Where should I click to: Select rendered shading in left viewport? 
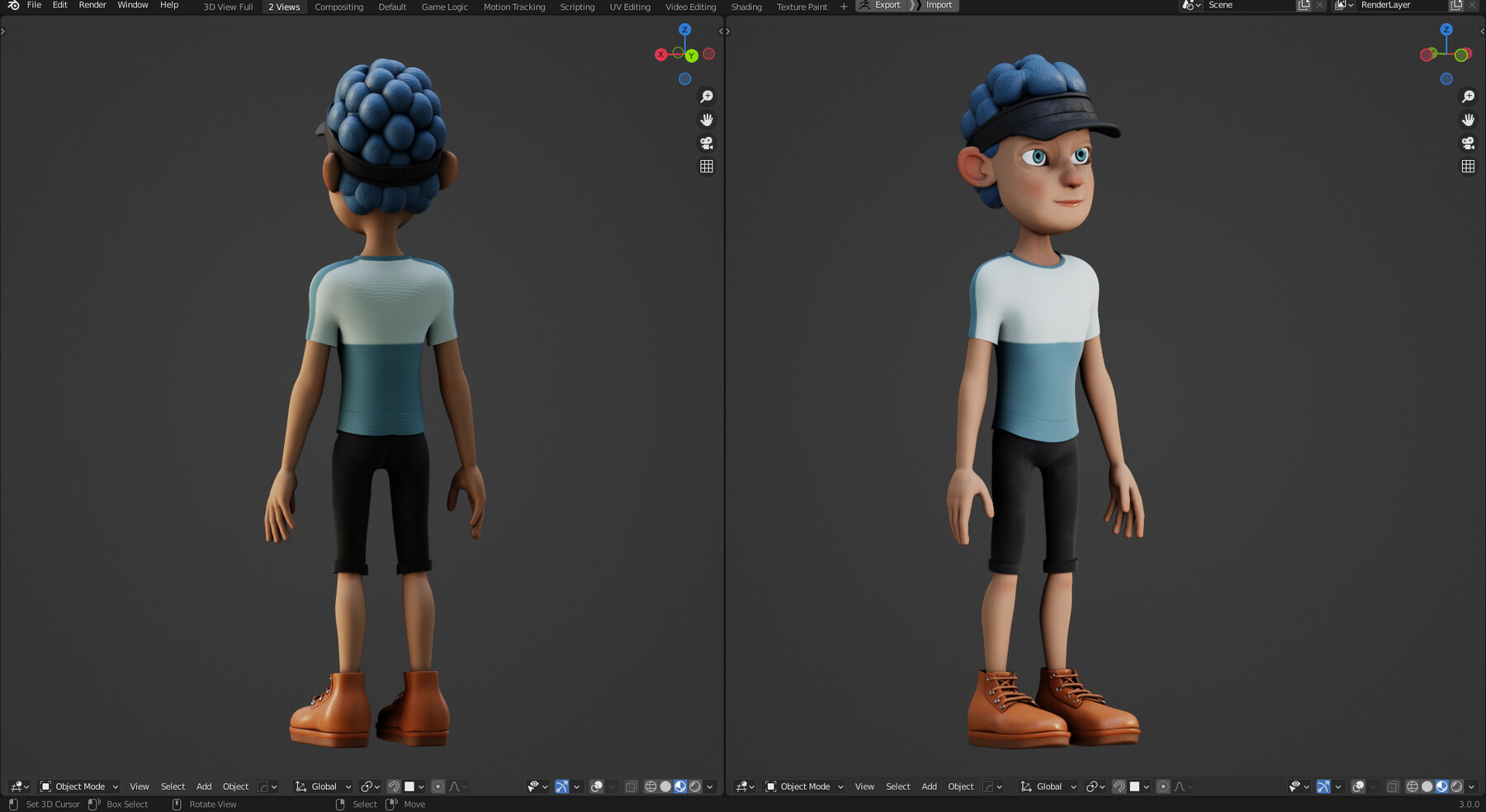click(x=695, y=786)
